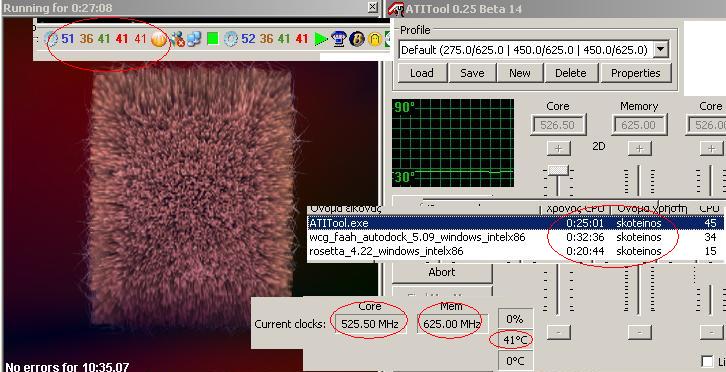This screenshot has height=372, width=726.
Task: Click the two blue computers network icon
Action: tap(194, 39)
